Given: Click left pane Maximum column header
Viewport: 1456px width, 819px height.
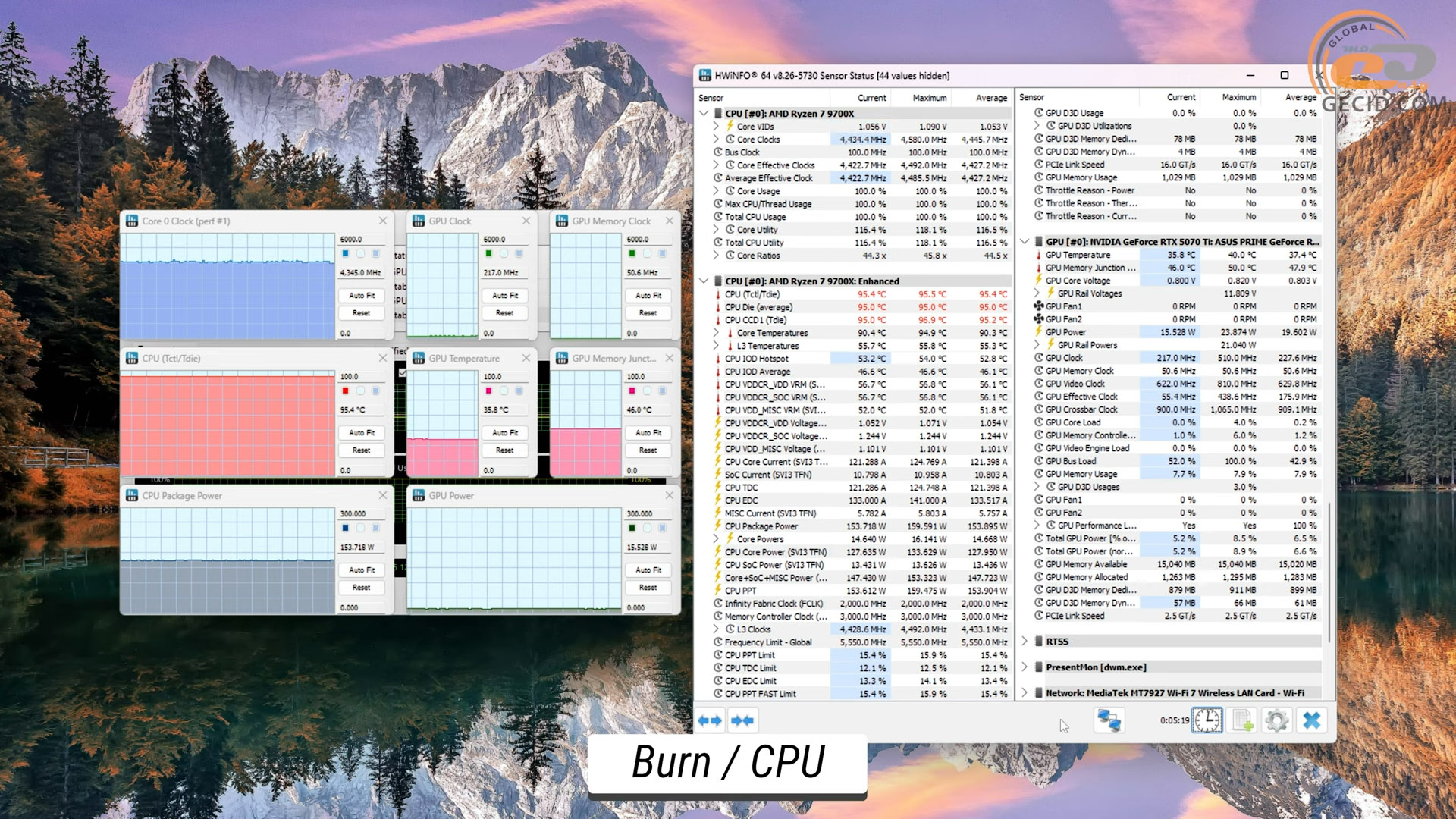Looking at the screenshot, I should click(x=921, y=98).
